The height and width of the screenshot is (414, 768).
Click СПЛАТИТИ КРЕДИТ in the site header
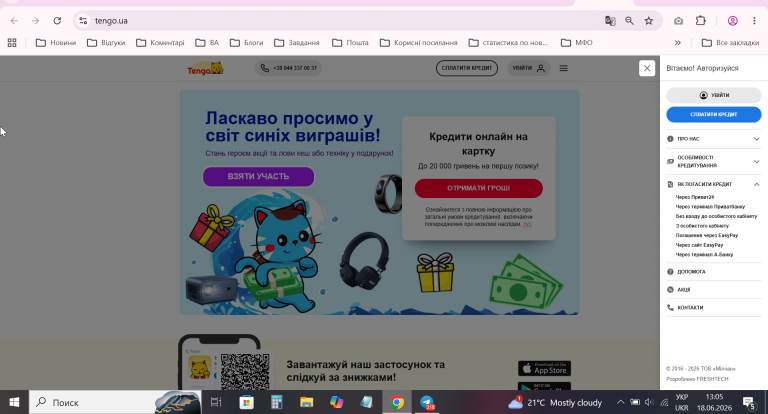[x=467, y=68]
